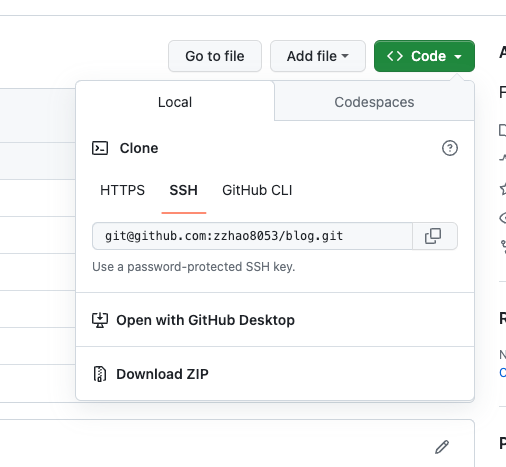
Task: Click the angle-brackets icon on Code button
Action: click(395, 56)
